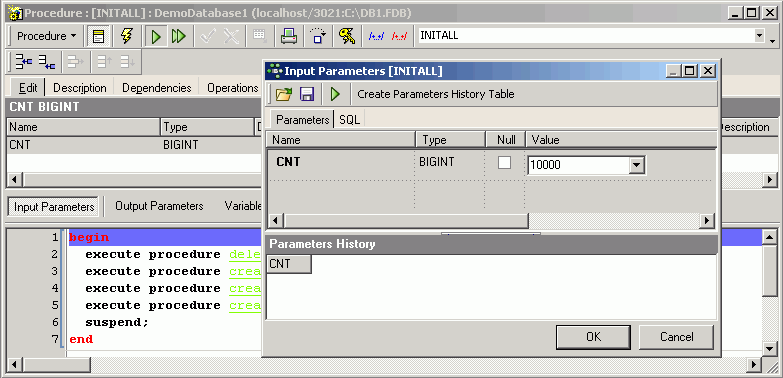Switch to the Output Parameters tab
The width and height of the screenshot is (783, 378).
point(159,206)
